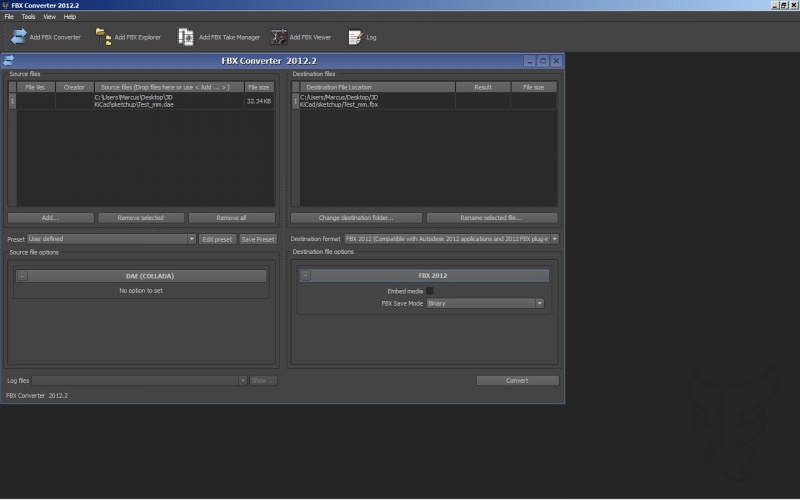Open the FBX Save Mode dropdown
The width and height of the screenshot is (800, 500).
click(x=485, y=303)
